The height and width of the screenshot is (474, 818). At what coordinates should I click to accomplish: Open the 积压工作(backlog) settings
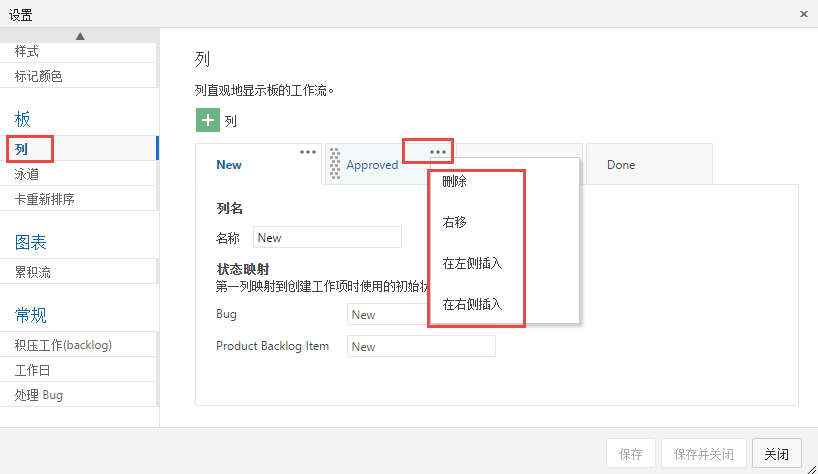pyautogui.click(x=78, y=345)
